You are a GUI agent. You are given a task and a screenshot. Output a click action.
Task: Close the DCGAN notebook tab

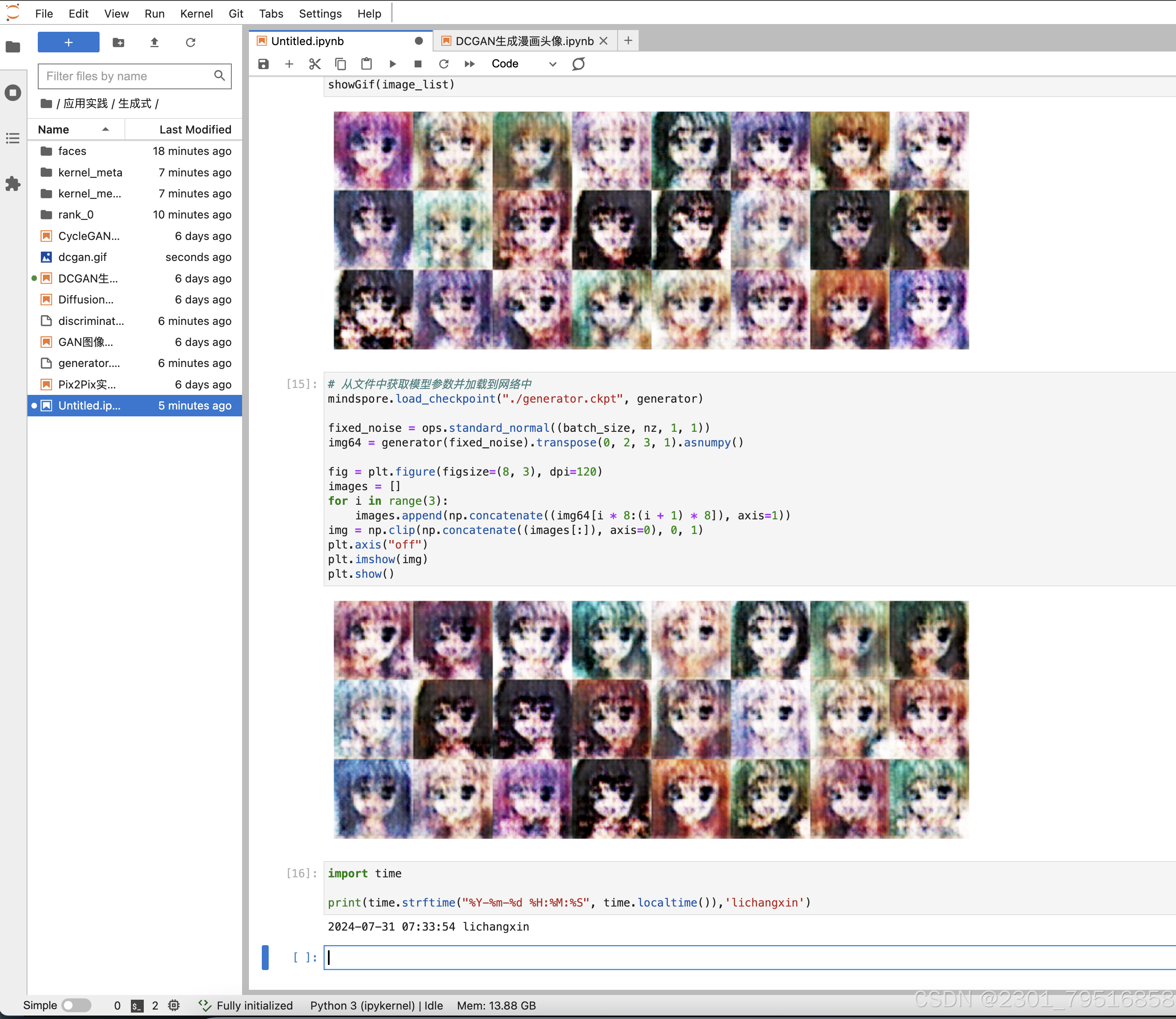(604, 41)
